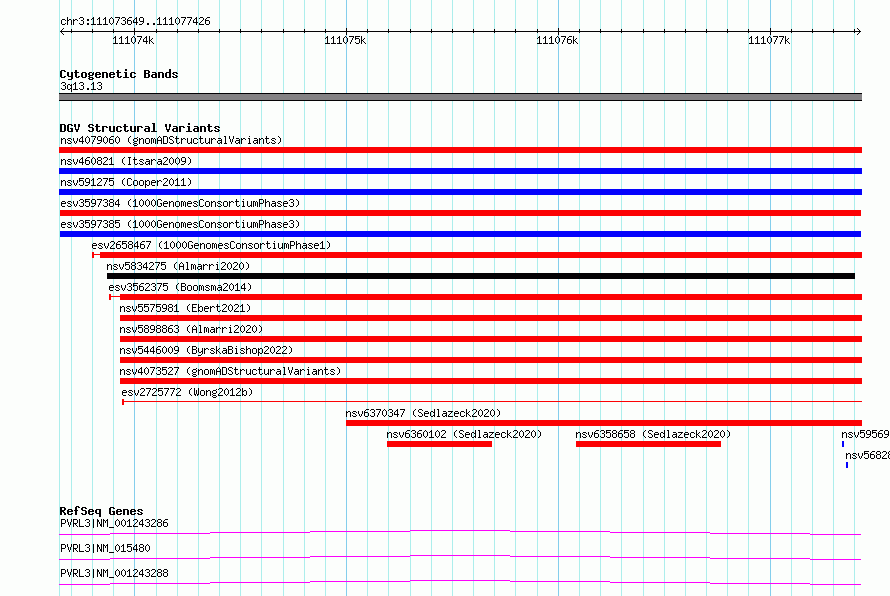This screenshot has height=596, width=890.
Task: Click the truncated nsv59569 label at right edge
Action: [865, 434]
